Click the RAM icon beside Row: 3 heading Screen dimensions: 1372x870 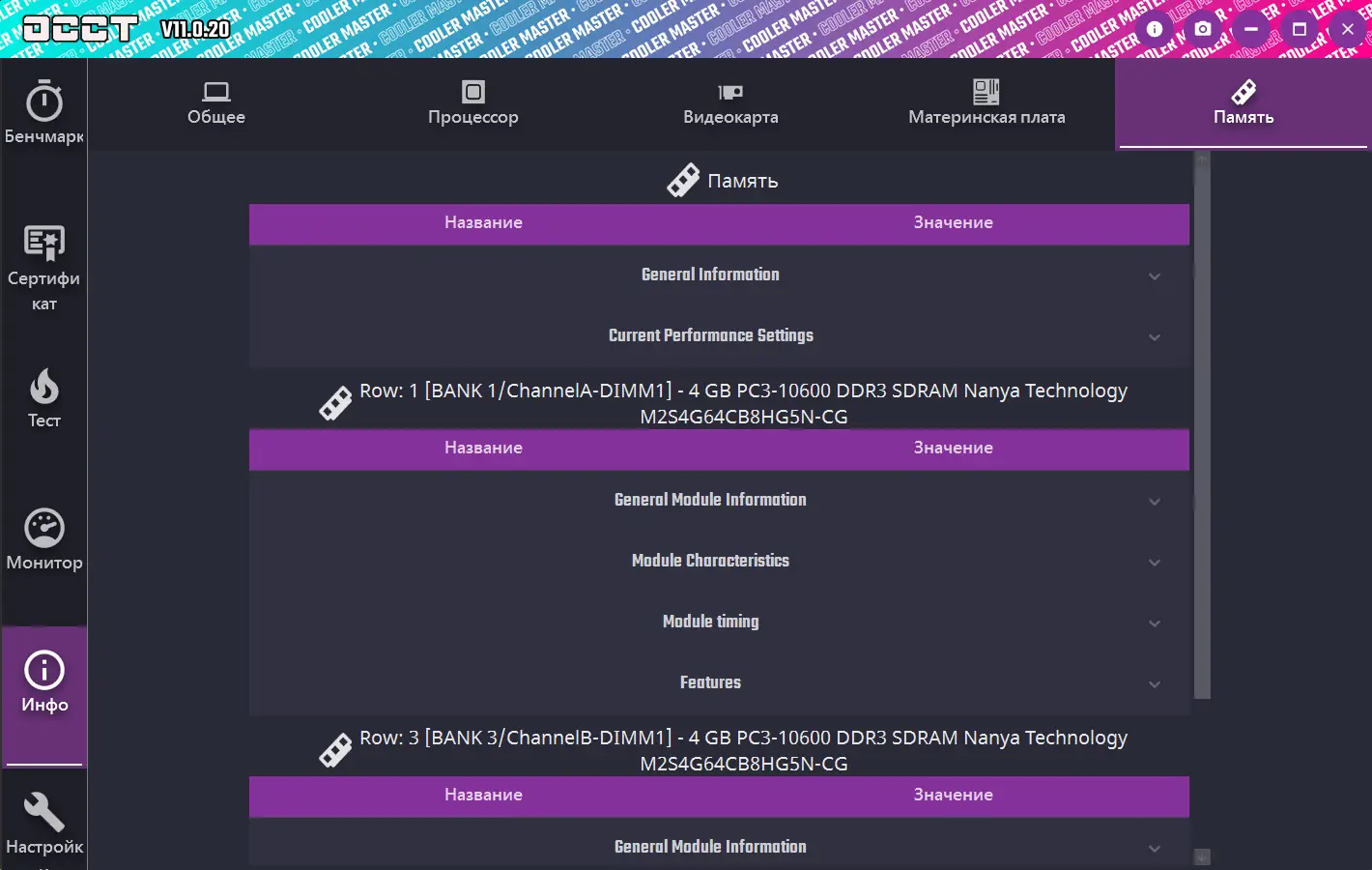click(x=335, y=750)
